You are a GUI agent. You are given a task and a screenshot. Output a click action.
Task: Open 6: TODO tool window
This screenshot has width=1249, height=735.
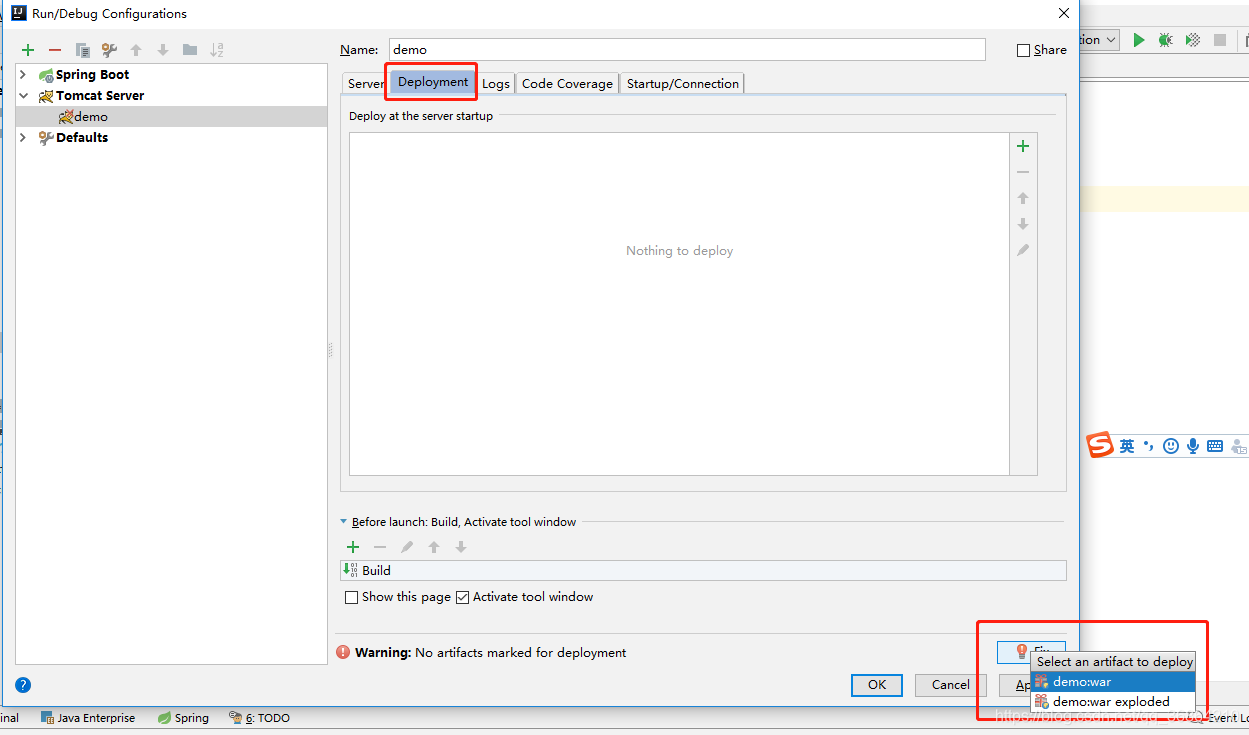click(259, 718)
